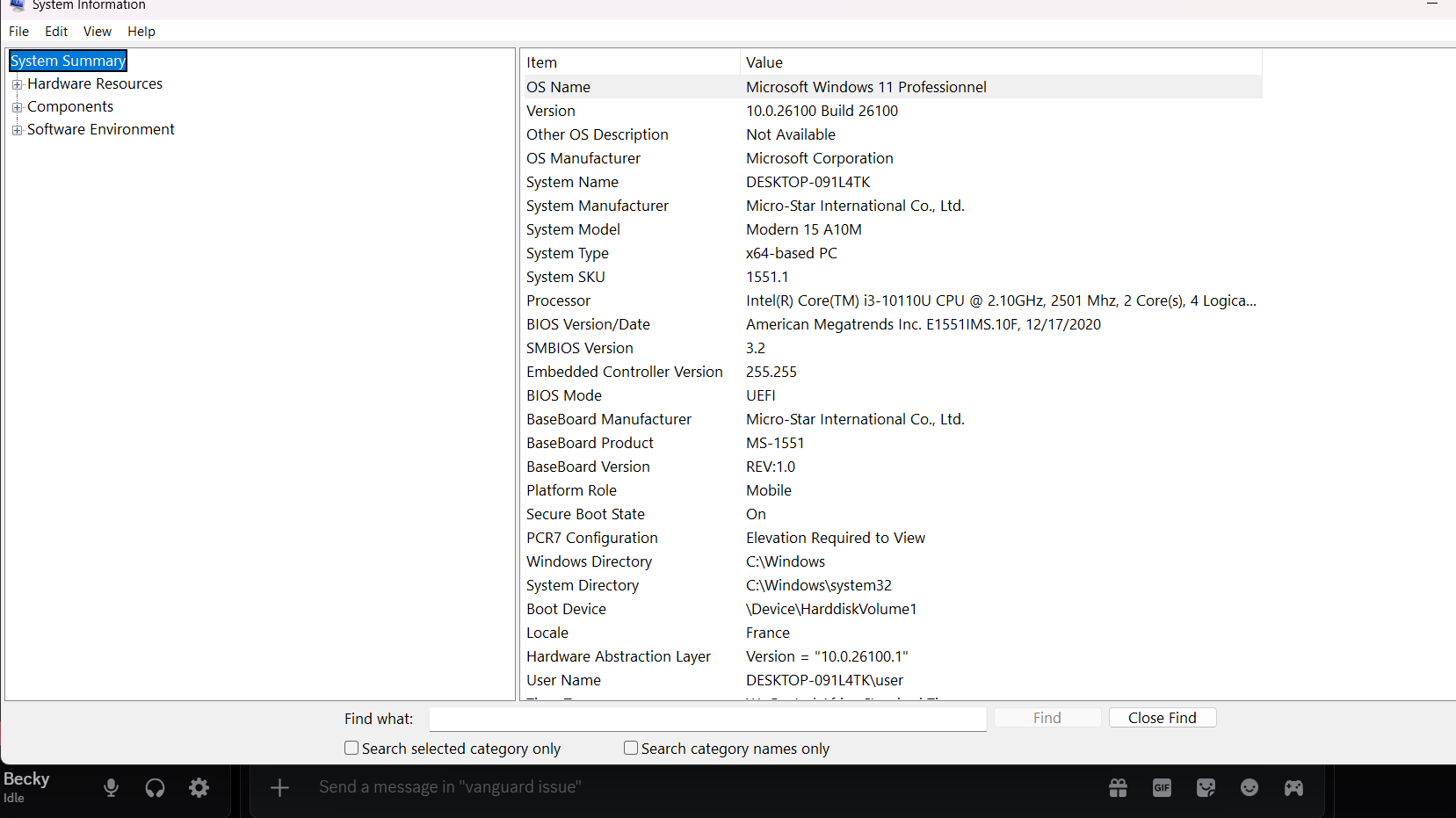
Task: Select System Summary in the tree
Action: pyautogui.click(x=68, y=61)
